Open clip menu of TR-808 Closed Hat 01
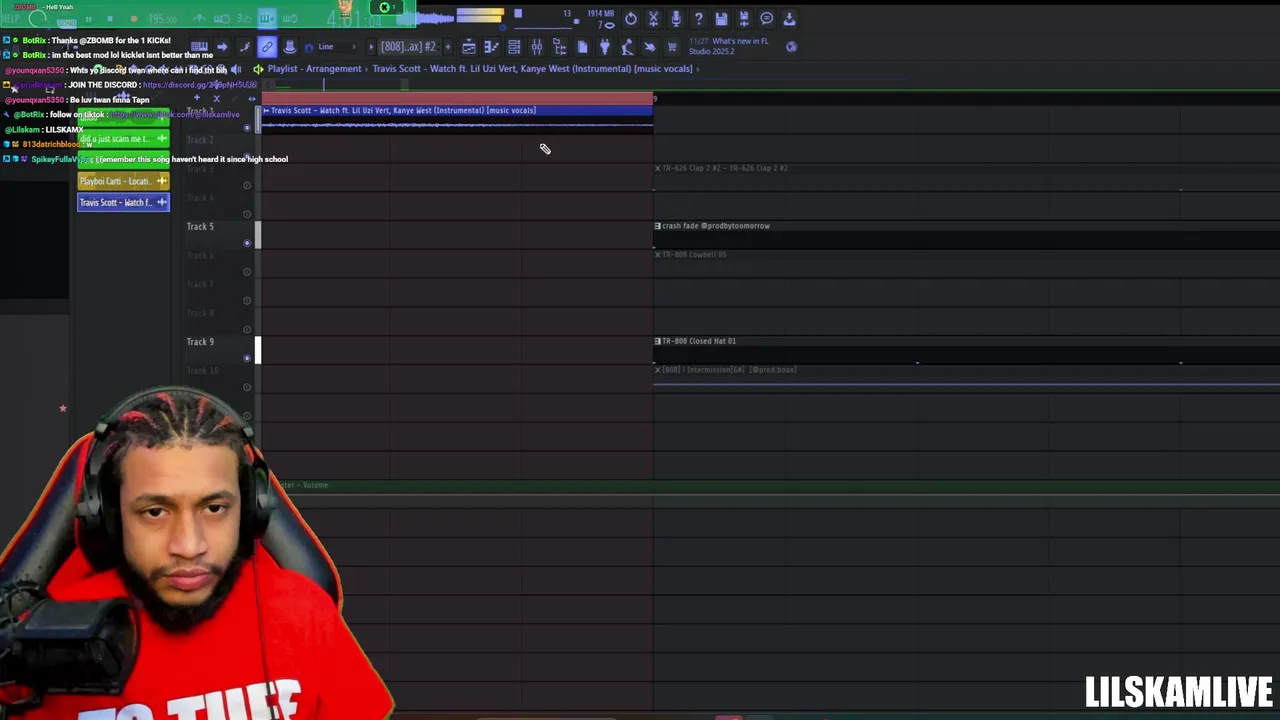Screen dimensions: 1280x720 click(657, 341)
